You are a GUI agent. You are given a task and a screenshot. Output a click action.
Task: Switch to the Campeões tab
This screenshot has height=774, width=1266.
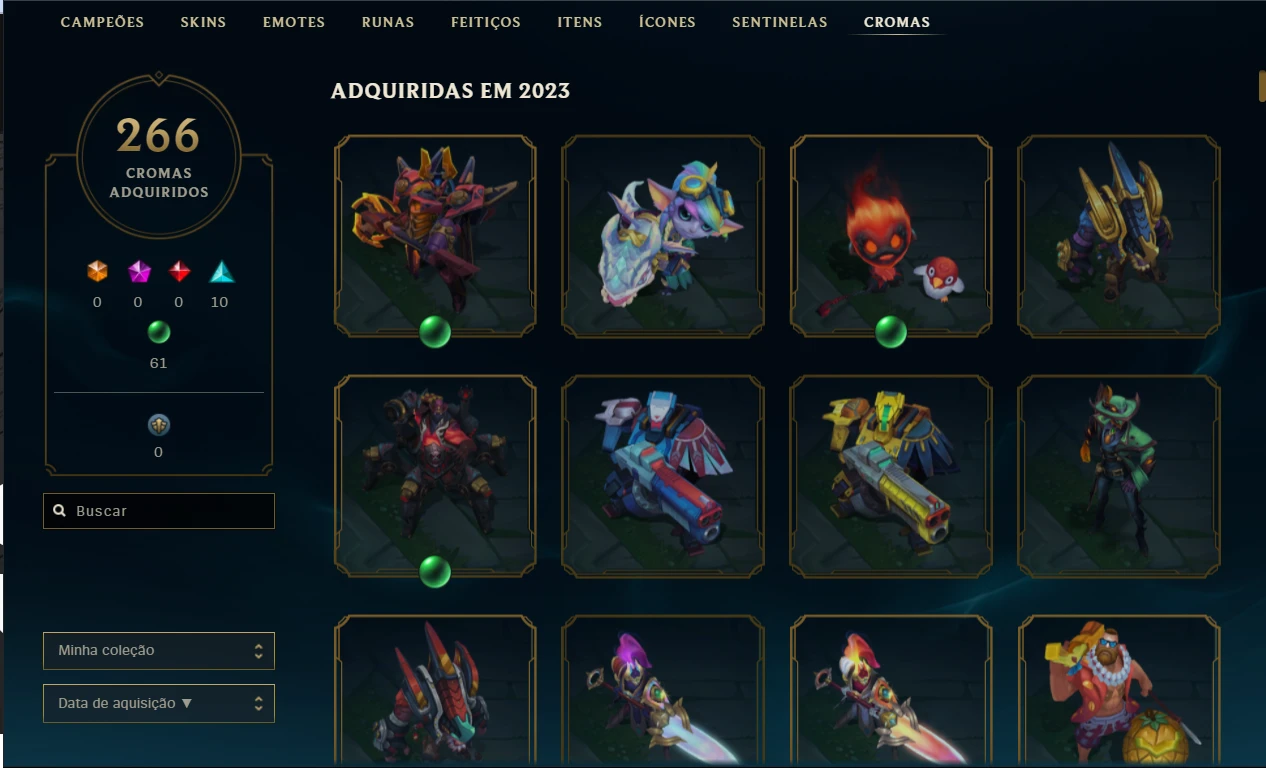click(x=102, y=22)
